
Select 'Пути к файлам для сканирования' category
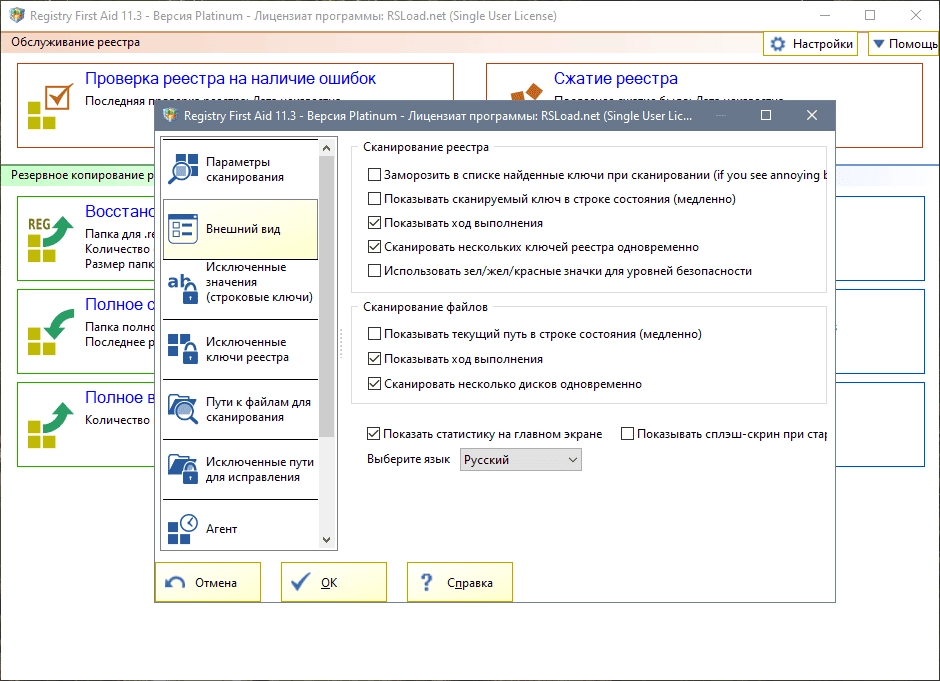pyautogui.click(x=240, y=409)
